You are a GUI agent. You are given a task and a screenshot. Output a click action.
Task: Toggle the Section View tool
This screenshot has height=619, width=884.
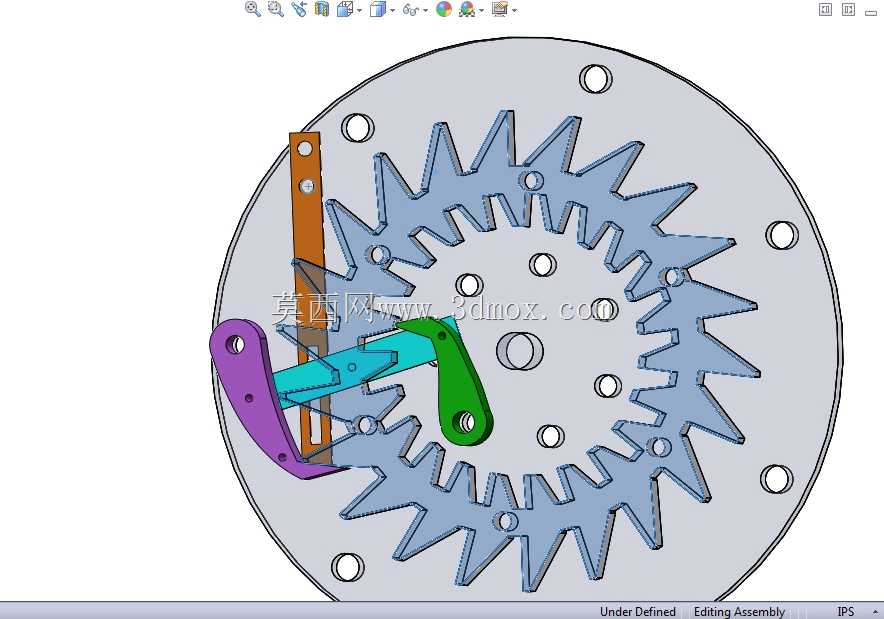[x=322, y=9]
